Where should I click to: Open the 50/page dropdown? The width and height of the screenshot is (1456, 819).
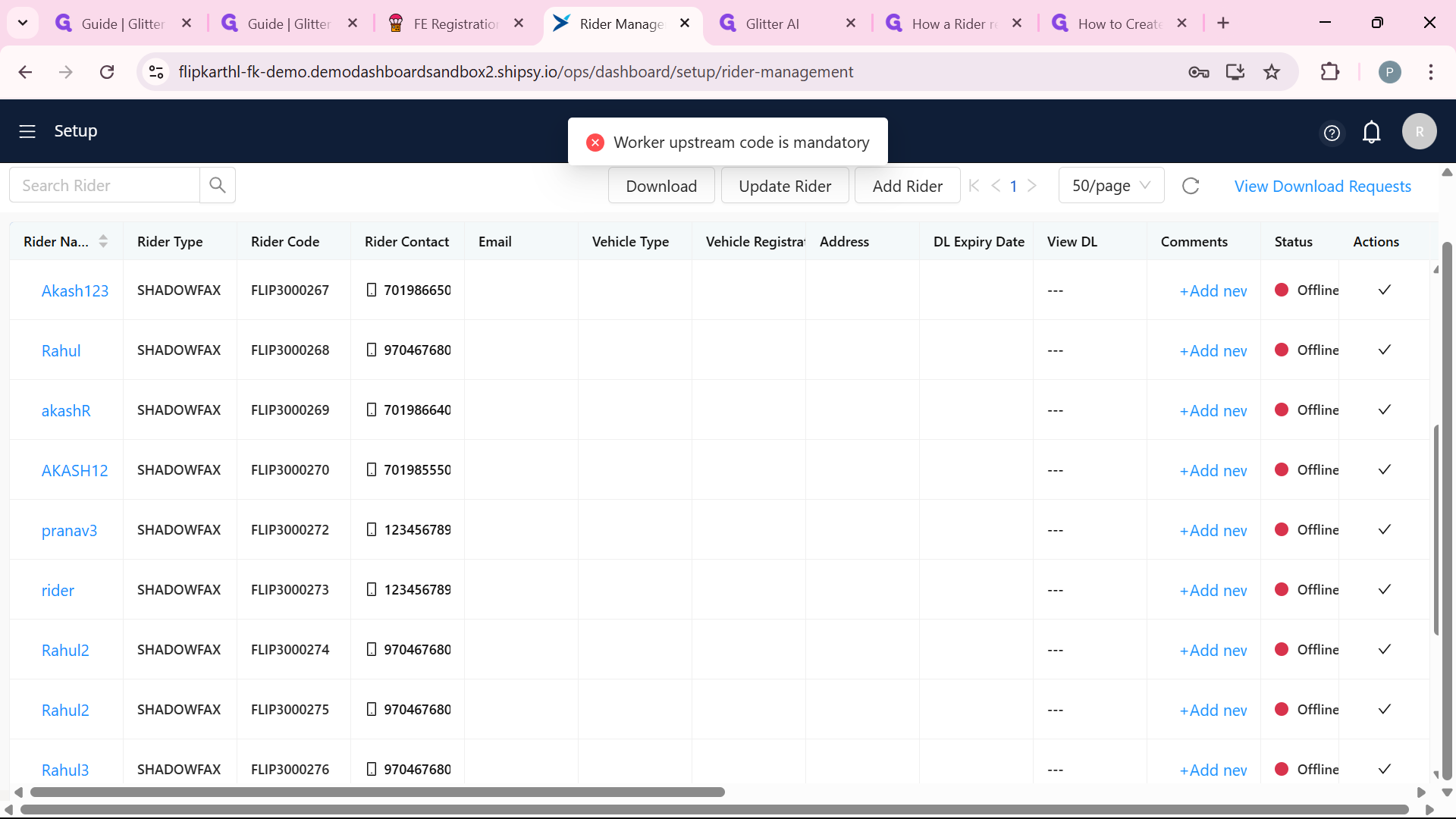click(1111, 186)
